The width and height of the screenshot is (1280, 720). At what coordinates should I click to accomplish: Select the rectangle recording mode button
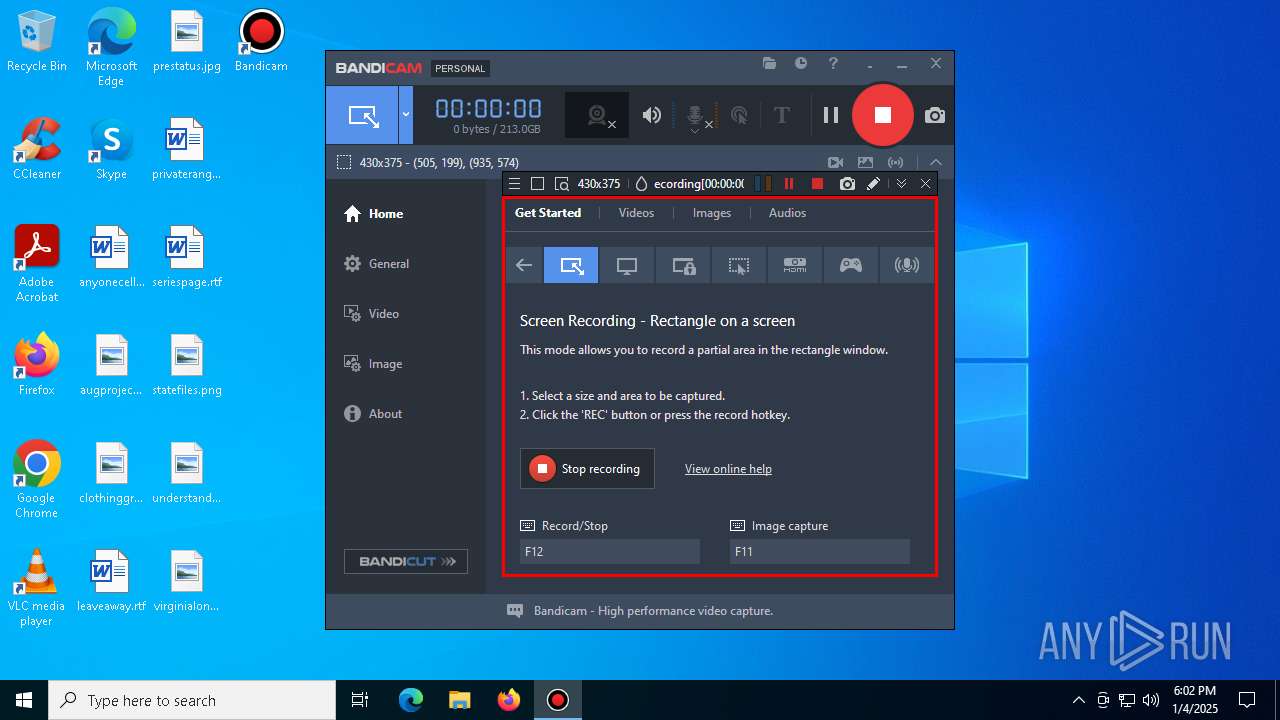coord(362,115)
